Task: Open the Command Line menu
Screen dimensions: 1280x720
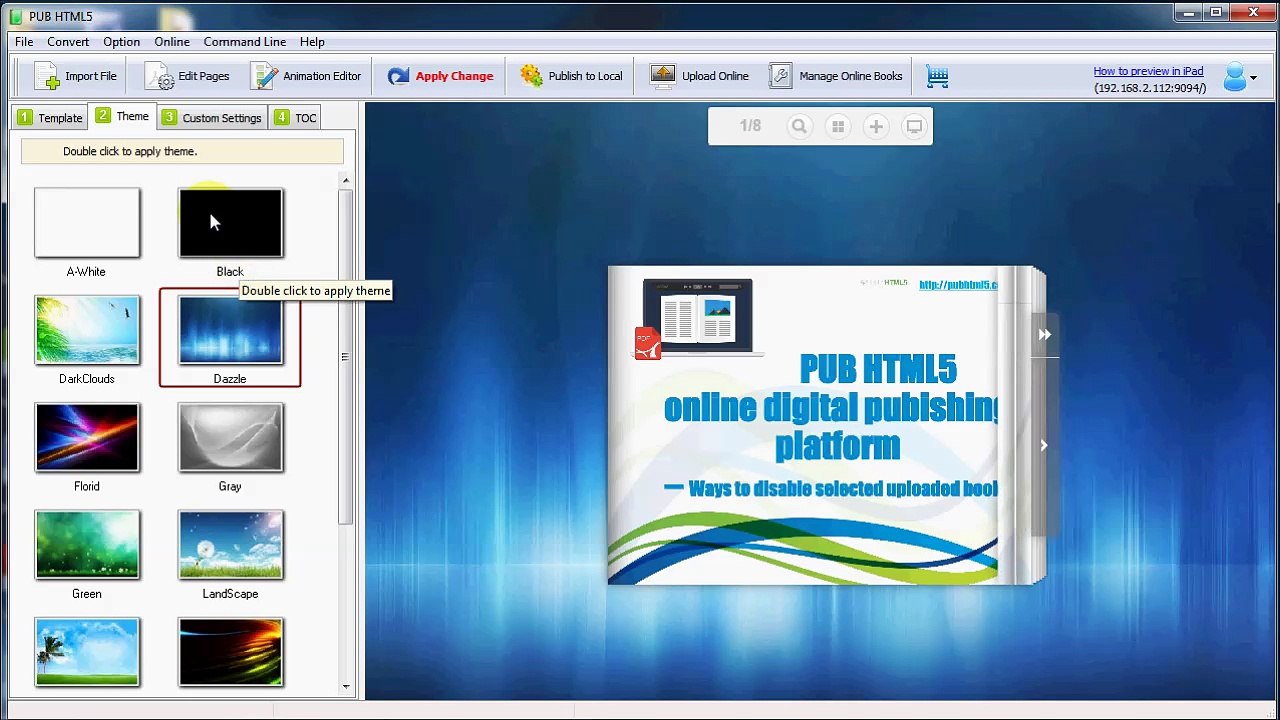Action: pyautogui.click(x=245, y=42)
